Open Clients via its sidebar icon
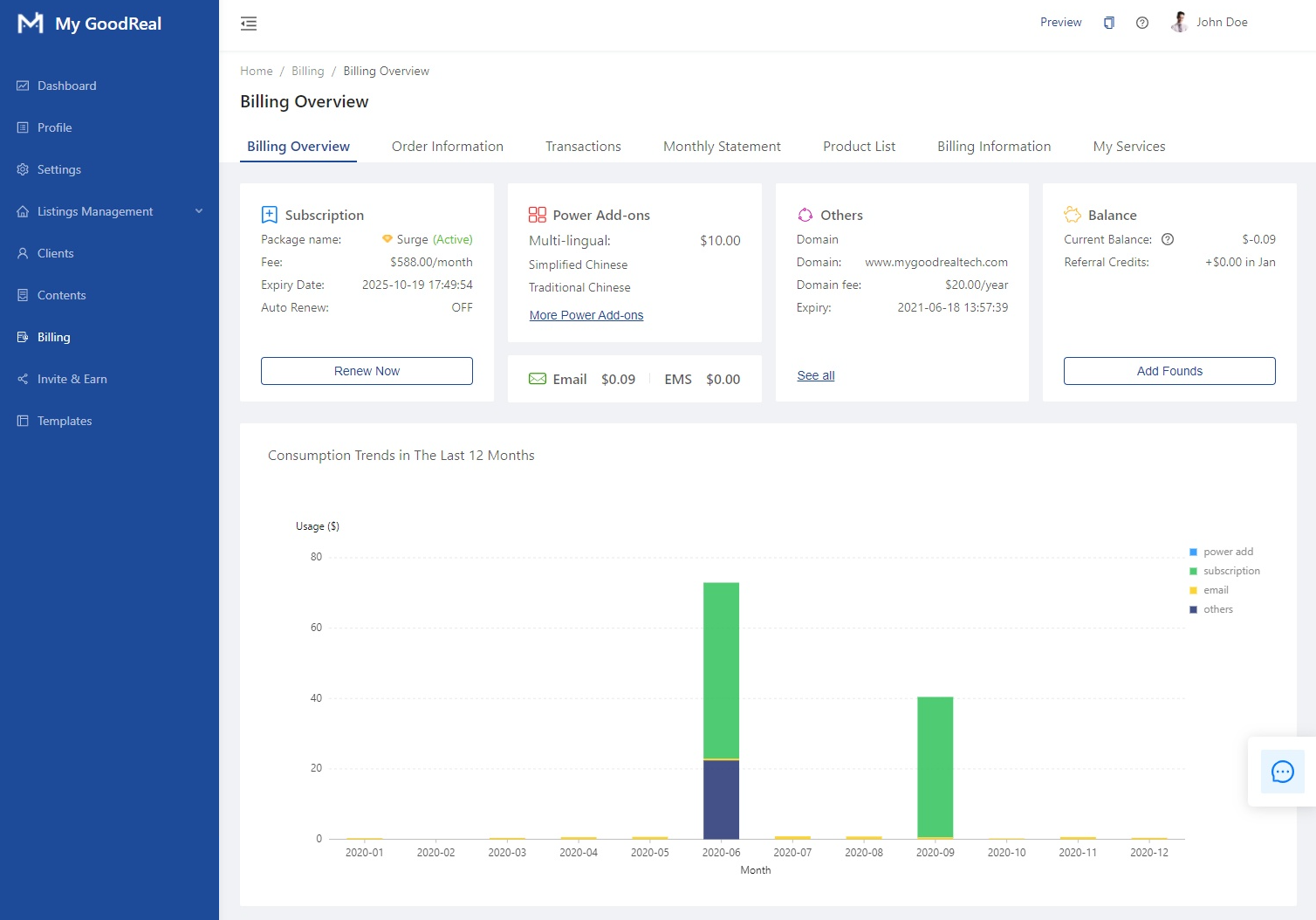Screen dimensions: 1316x920 [23, 253]
